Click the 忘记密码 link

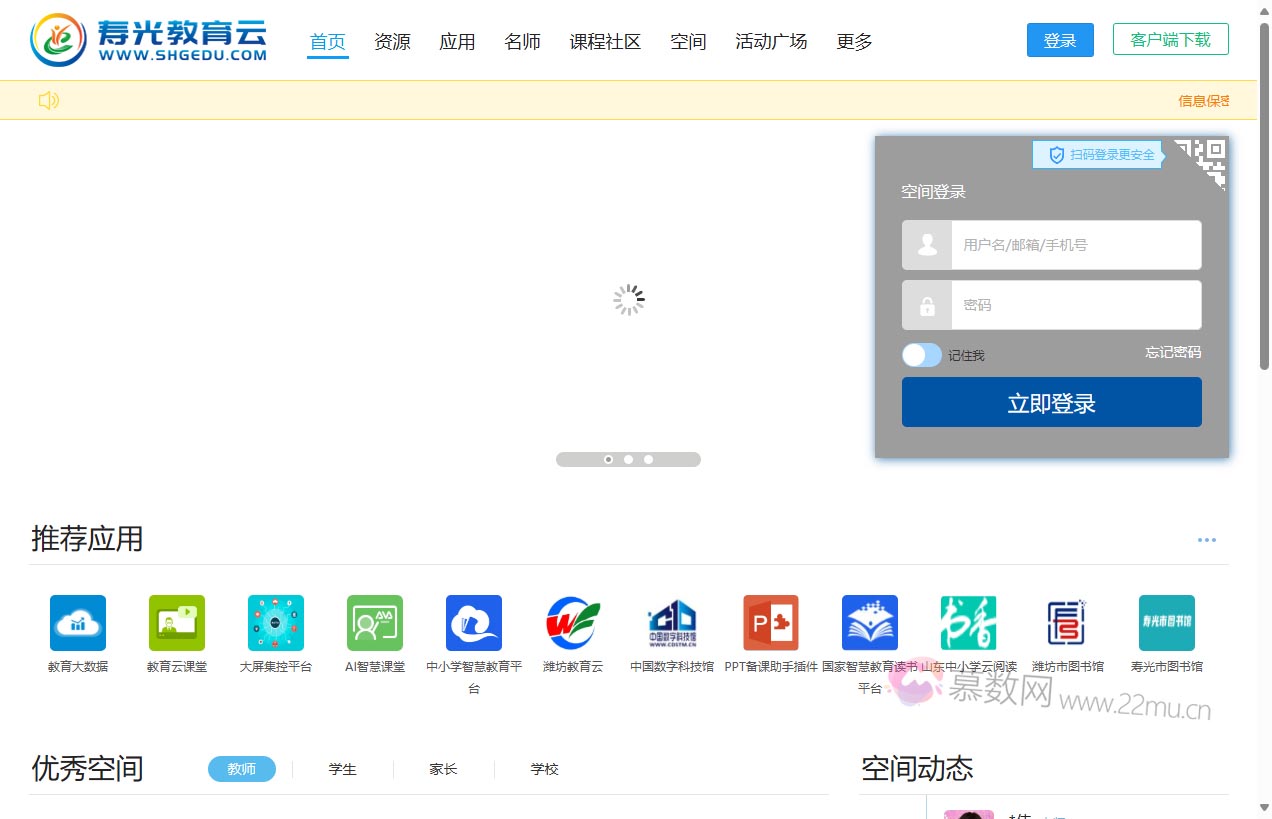point(1173,353)
